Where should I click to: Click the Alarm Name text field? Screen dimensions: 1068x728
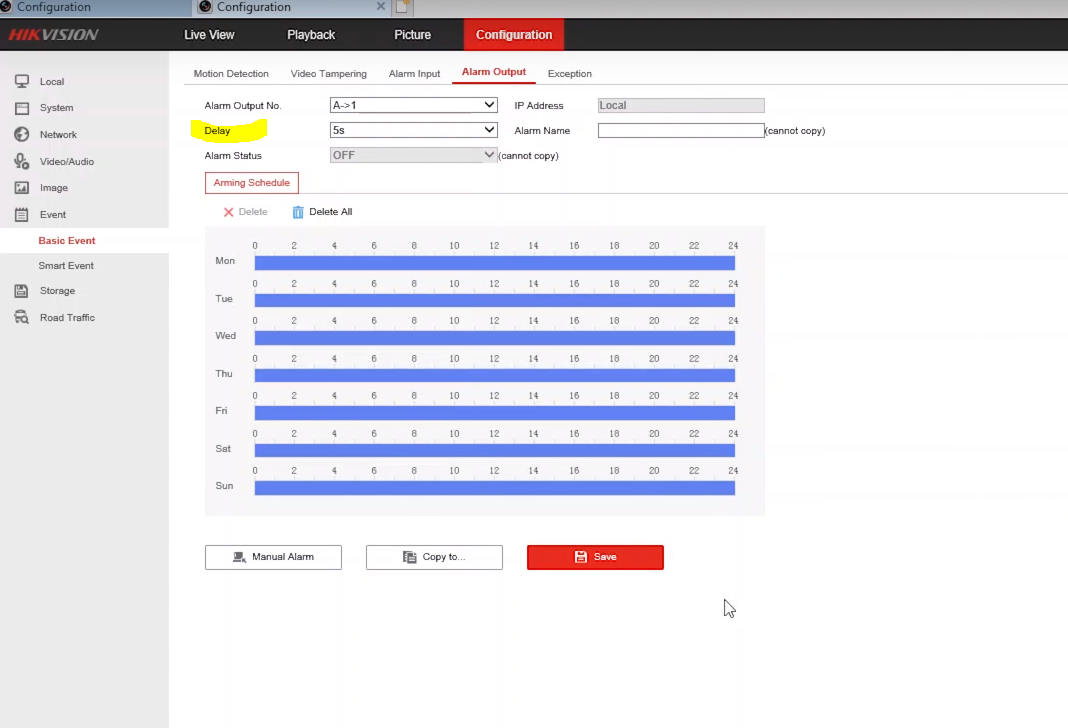tap(680, 131)
